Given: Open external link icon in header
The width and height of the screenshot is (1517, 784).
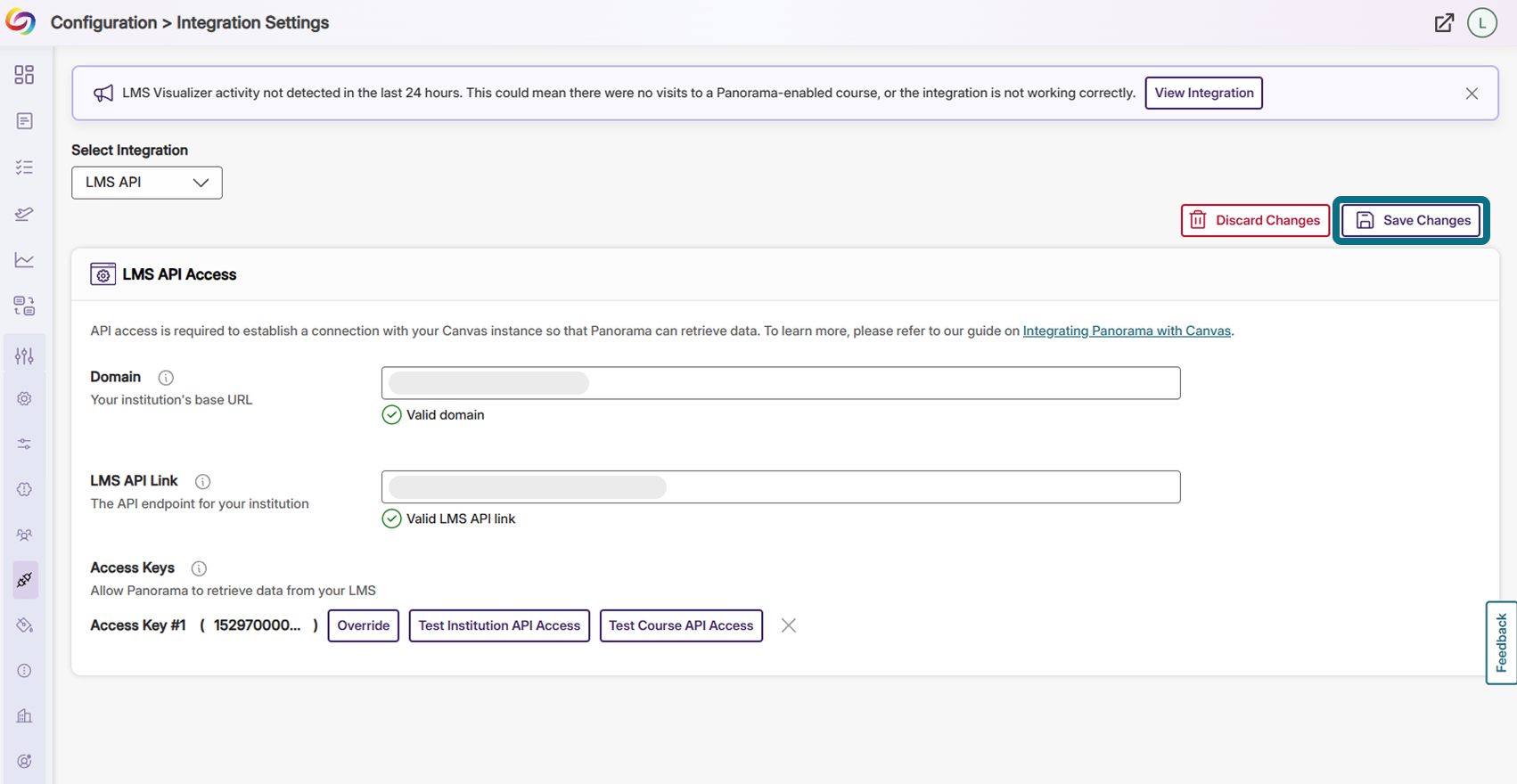Looking at the screenshot, I should (x=1444, y=23).
